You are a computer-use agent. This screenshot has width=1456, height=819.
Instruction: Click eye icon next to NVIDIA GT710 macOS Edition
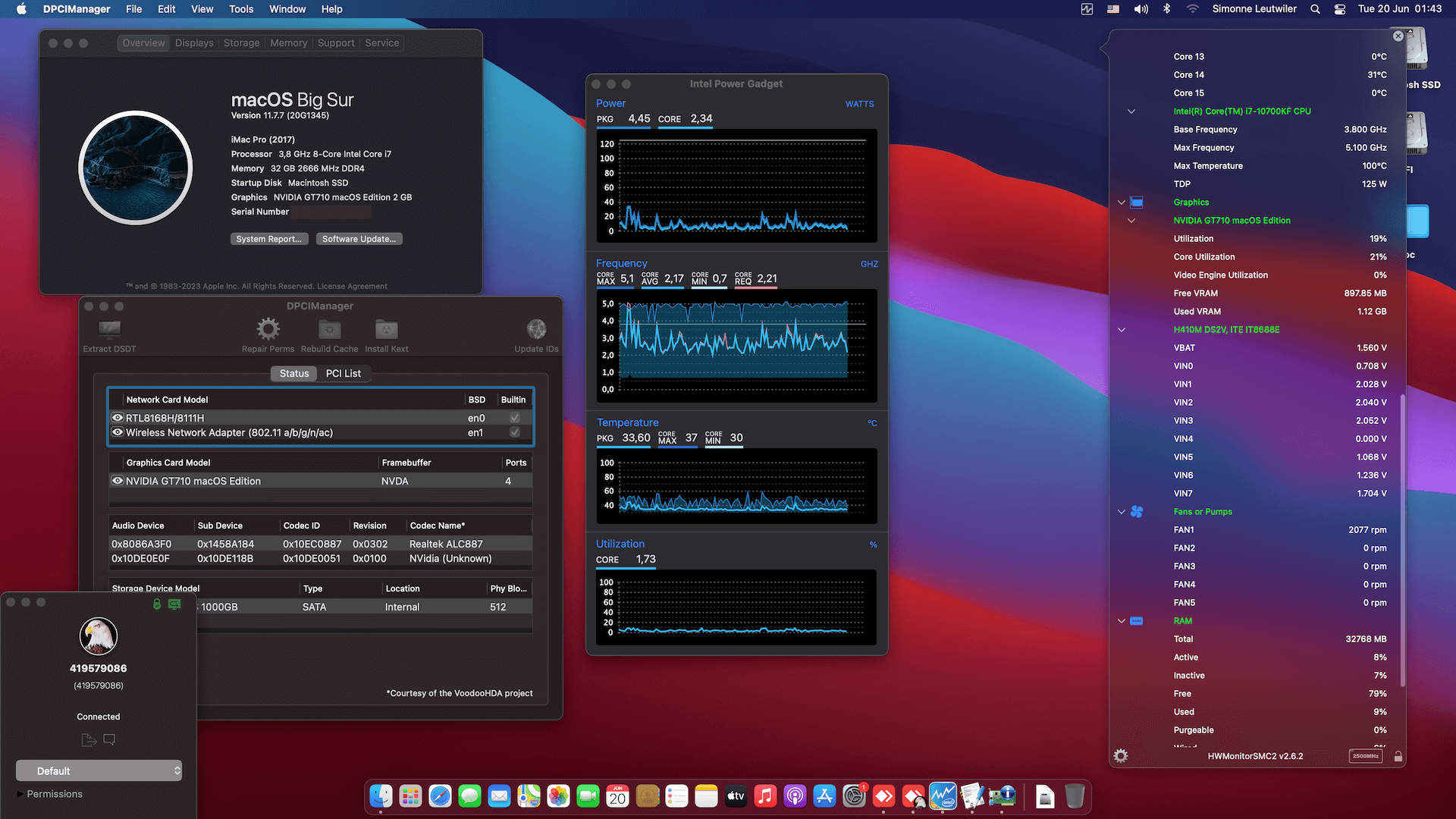[118, 481]
